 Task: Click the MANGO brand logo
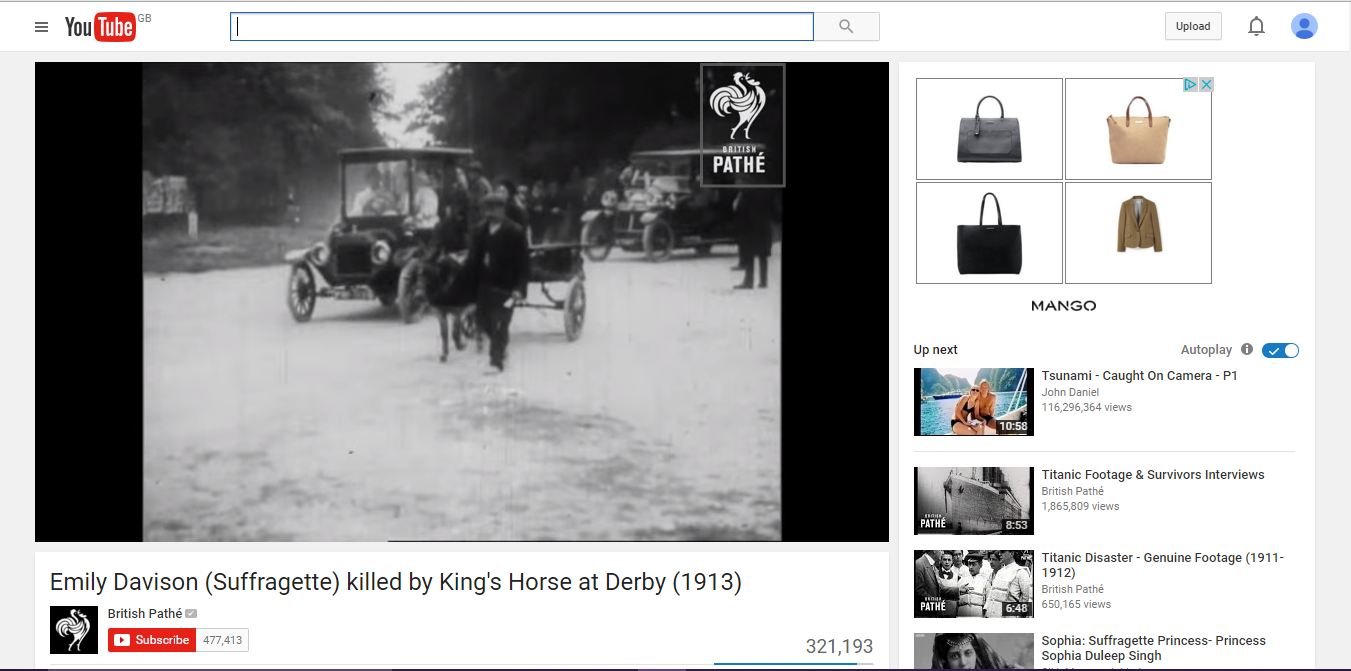[1064, 306]
